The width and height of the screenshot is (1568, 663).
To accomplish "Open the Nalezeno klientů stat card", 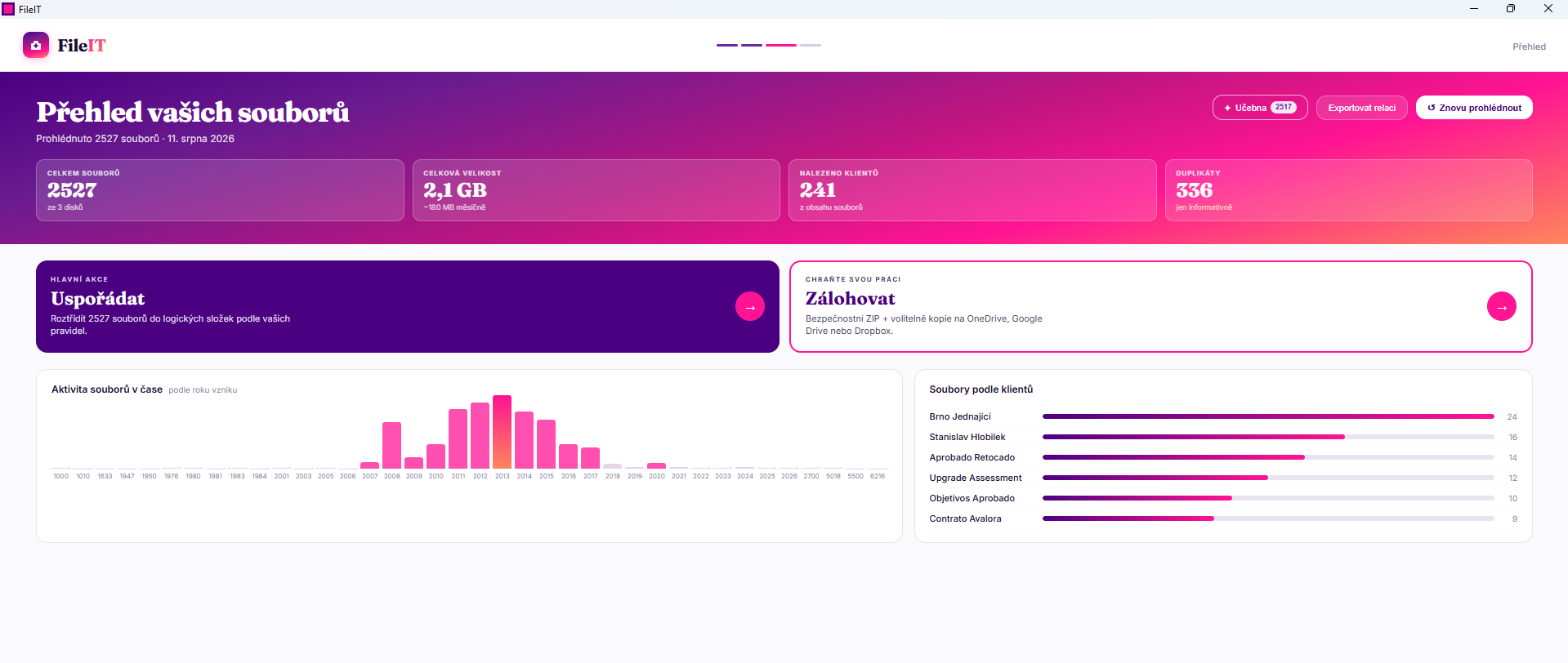I will coord(972,190).
